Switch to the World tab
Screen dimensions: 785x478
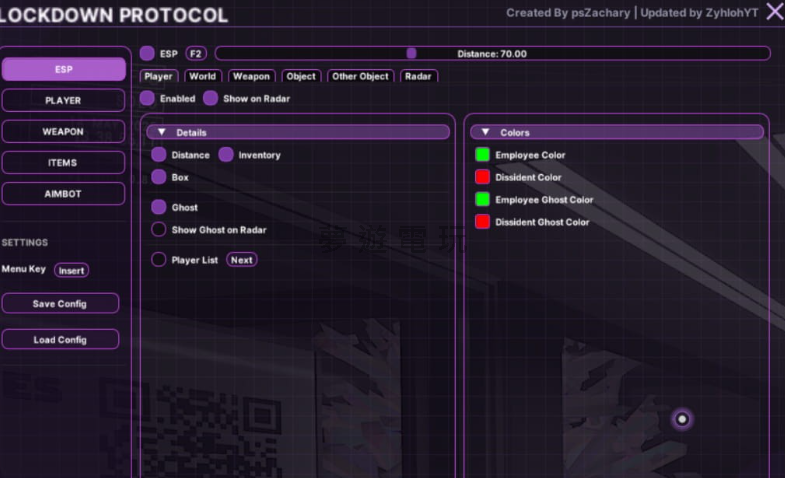(x=202, y=76)
